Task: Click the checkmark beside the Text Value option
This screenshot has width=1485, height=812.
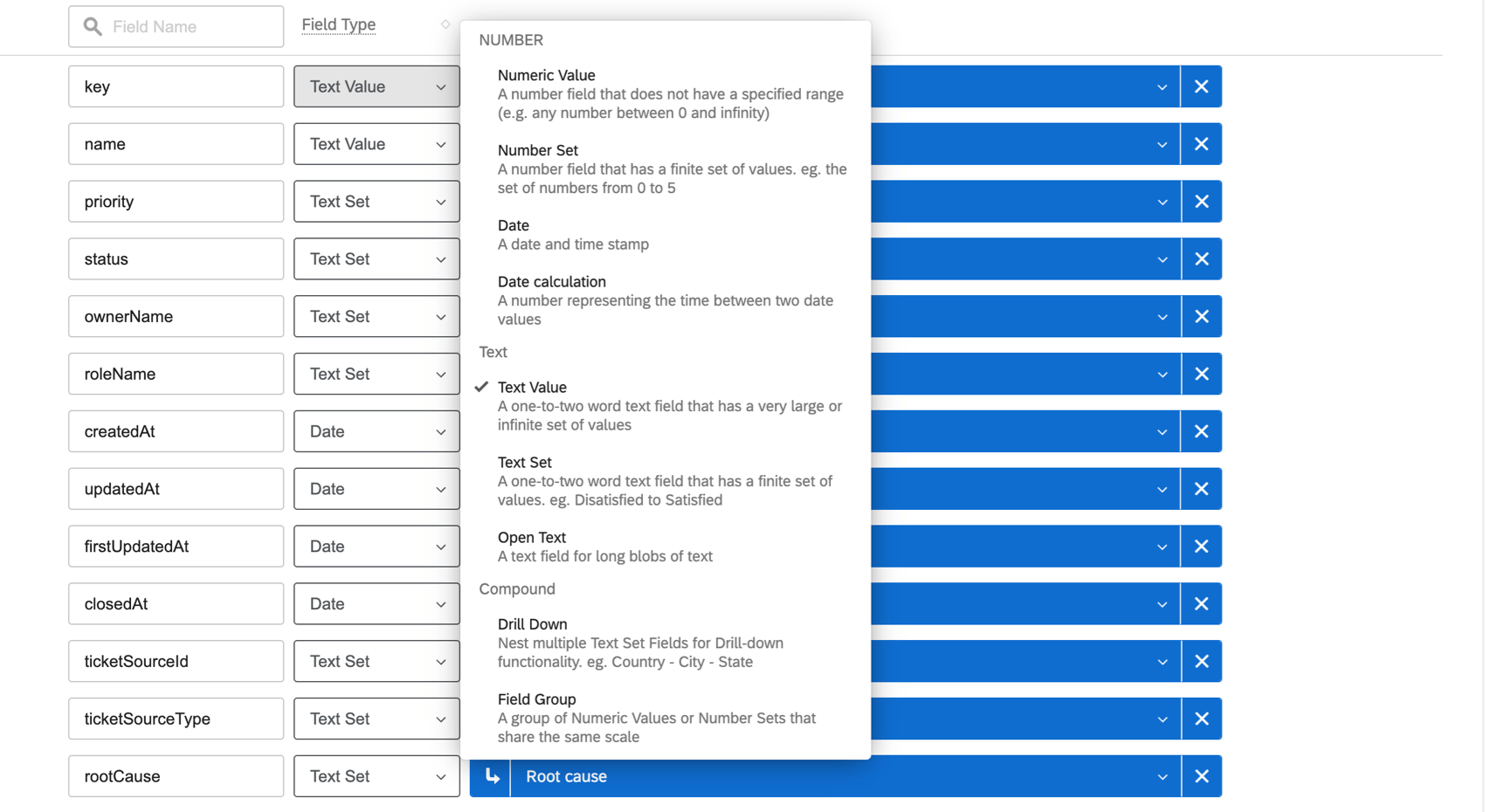Action: [x=481, y=385]
